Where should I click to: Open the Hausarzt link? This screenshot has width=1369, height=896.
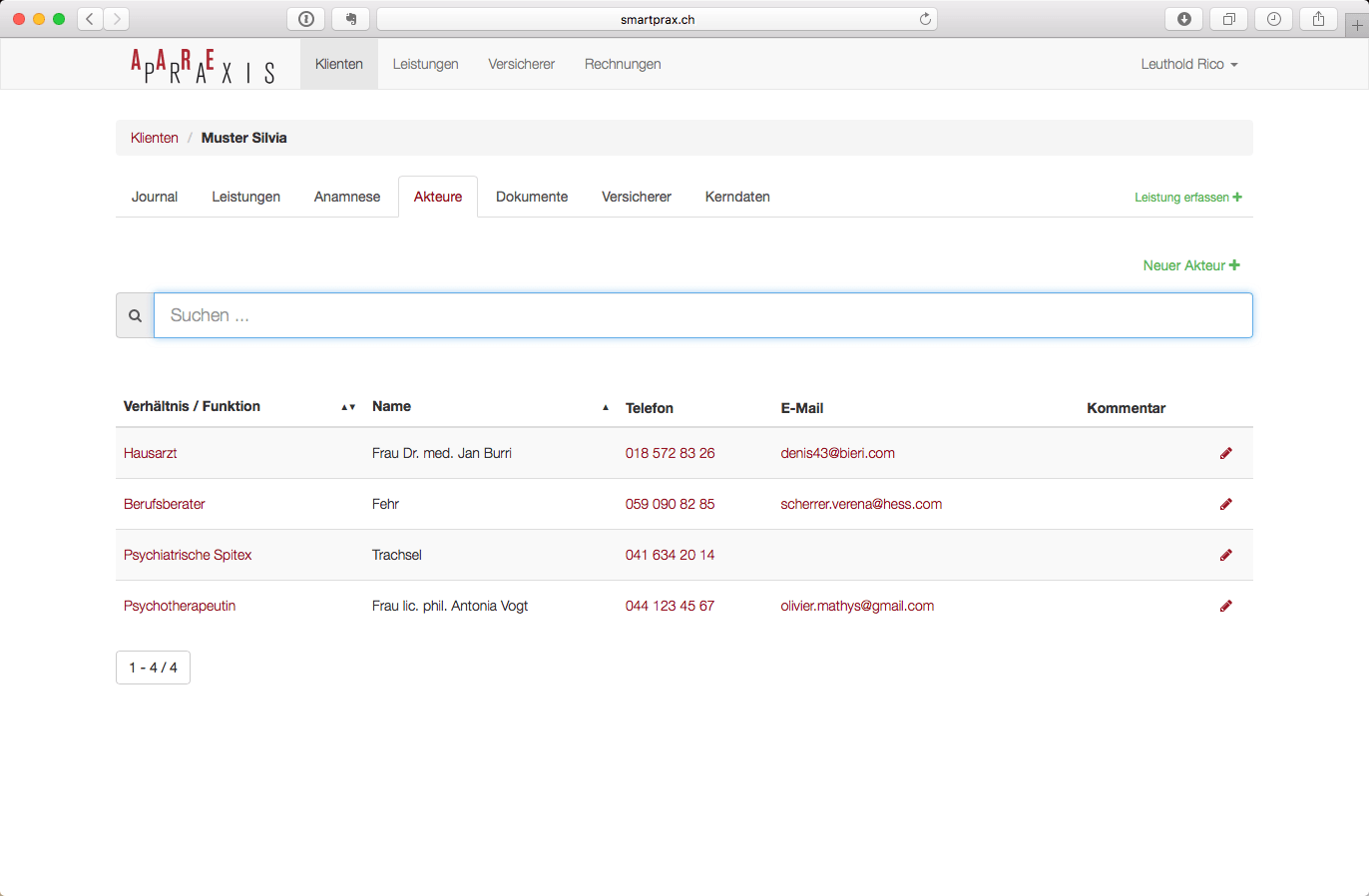tap(151, 453)
